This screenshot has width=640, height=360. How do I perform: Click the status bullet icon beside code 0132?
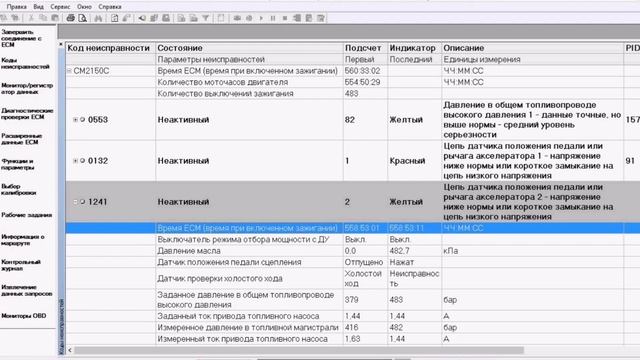[82, 161]
